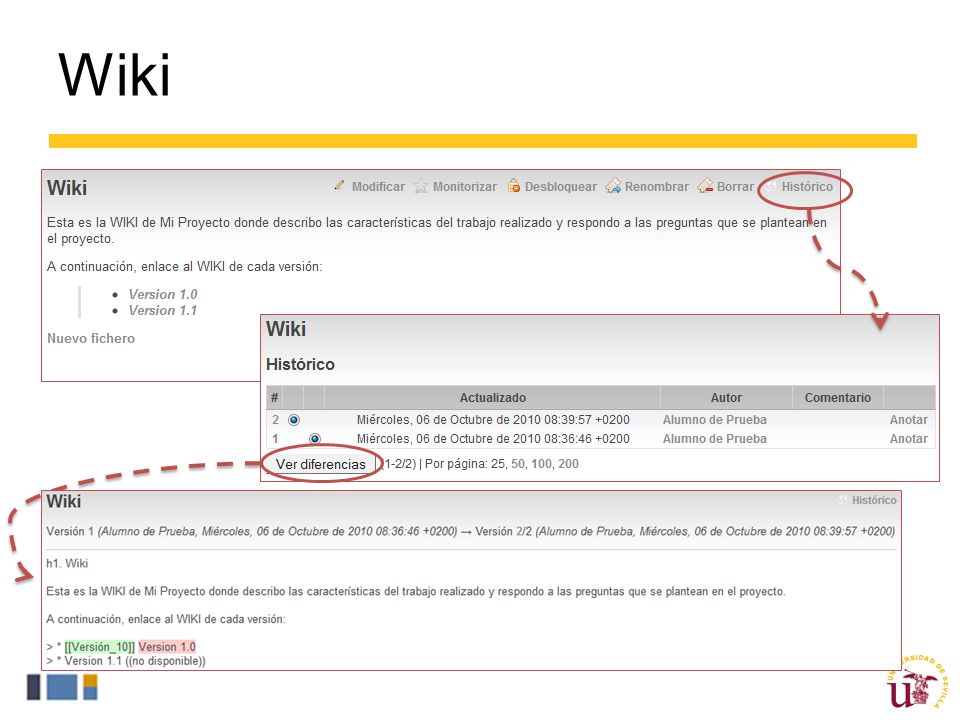960x720 pixels.
Task: Click Anotar for the 08:39:57 version
Action: pyautogui.click(x=909, y=420)
